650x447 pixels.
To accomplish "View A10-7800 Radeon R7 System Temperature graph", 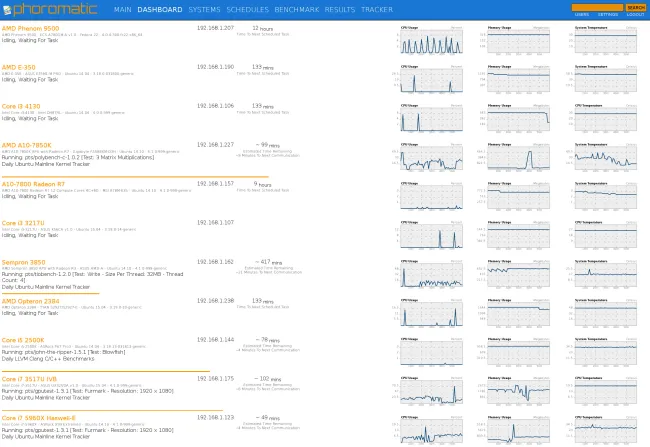I will [x=605, y=197].
